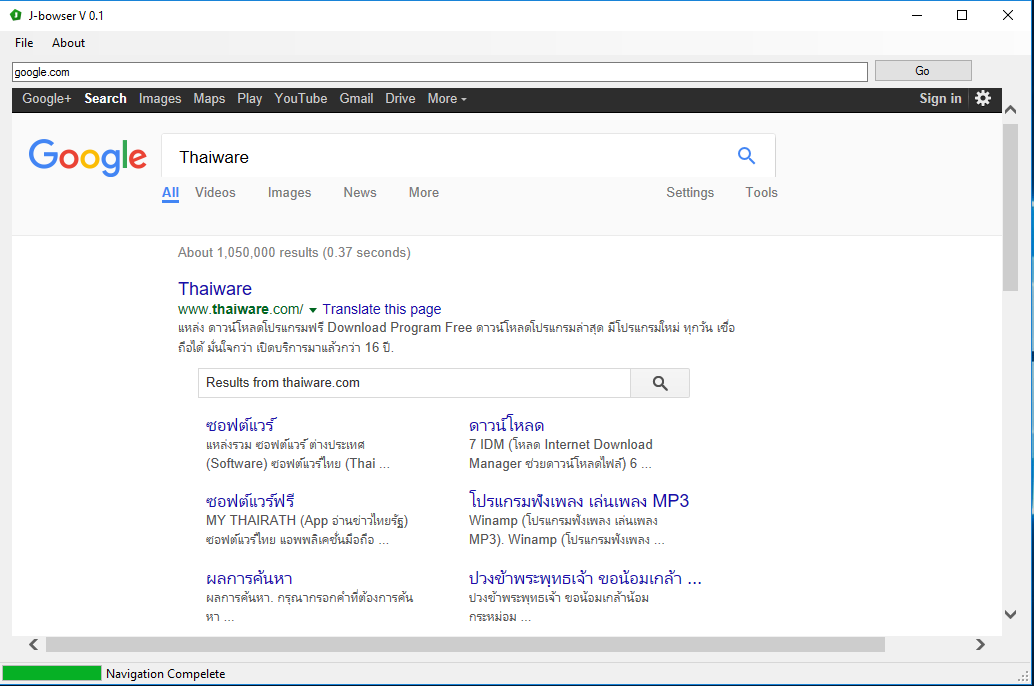The image size is (1034, 686).
Task: Click the Winamp snippet text under MP3 link
Action: coord(566,530)
